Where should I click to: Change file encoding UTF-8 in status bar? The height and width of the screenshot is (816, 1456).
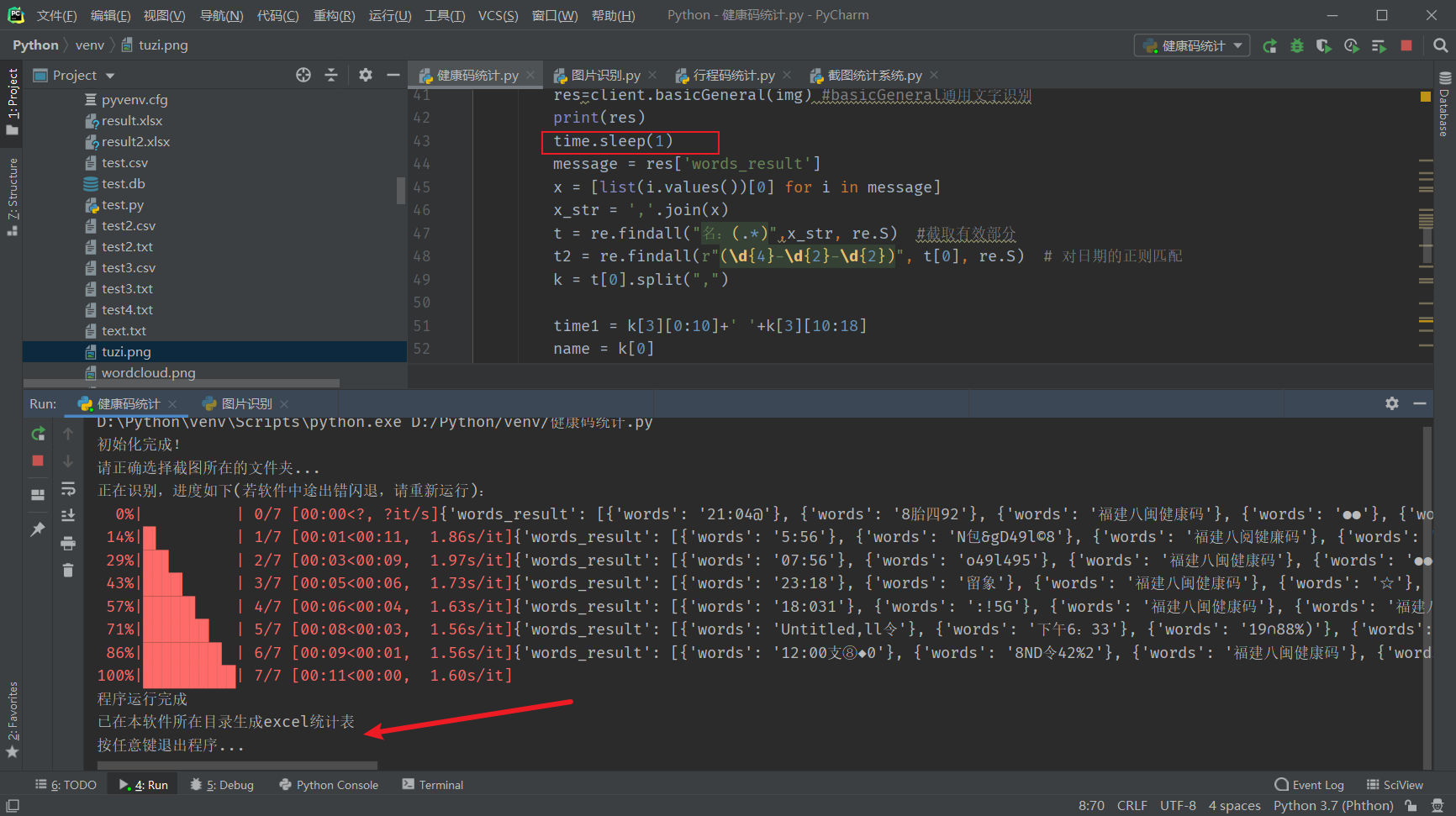point(1178,805)
